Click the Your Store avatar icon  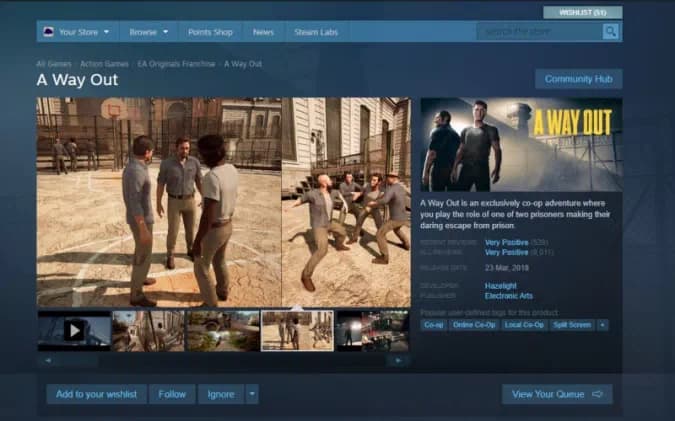click(x=48, y=32)
